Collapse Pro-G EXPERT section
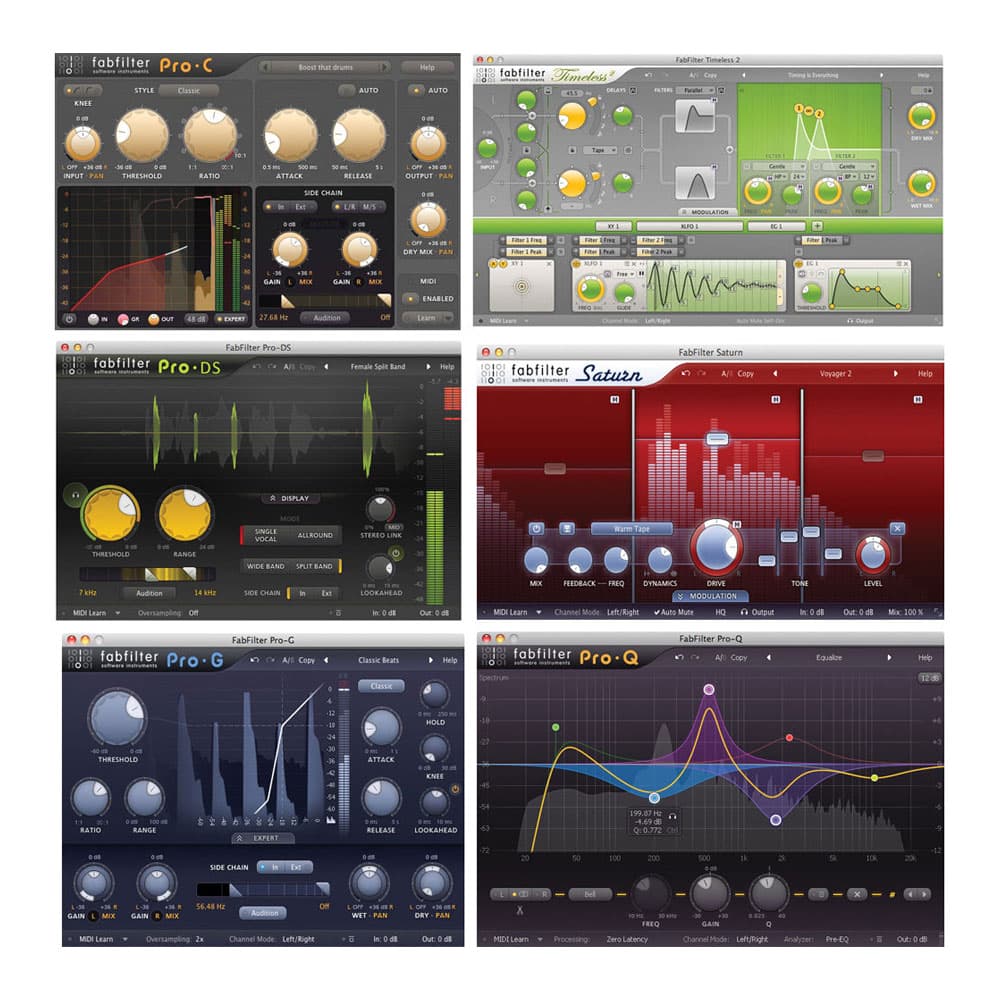Viewport: 1000px width, 1000px height. coord(263,838)
